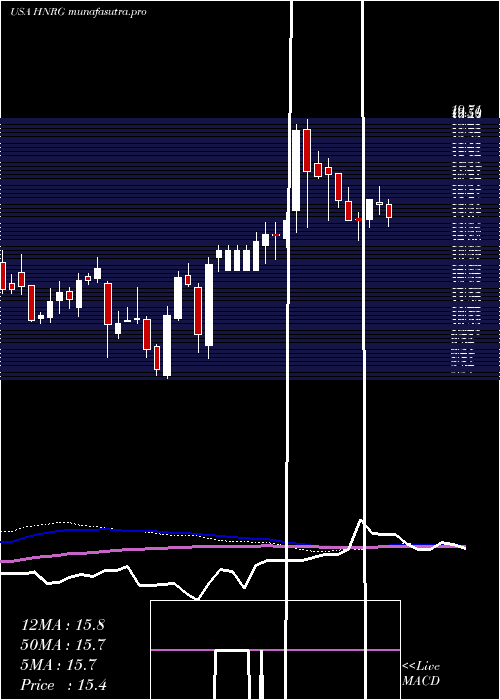
Task: Select the 12MA : 15.8 readout
Action: click(x=62, y=625)
